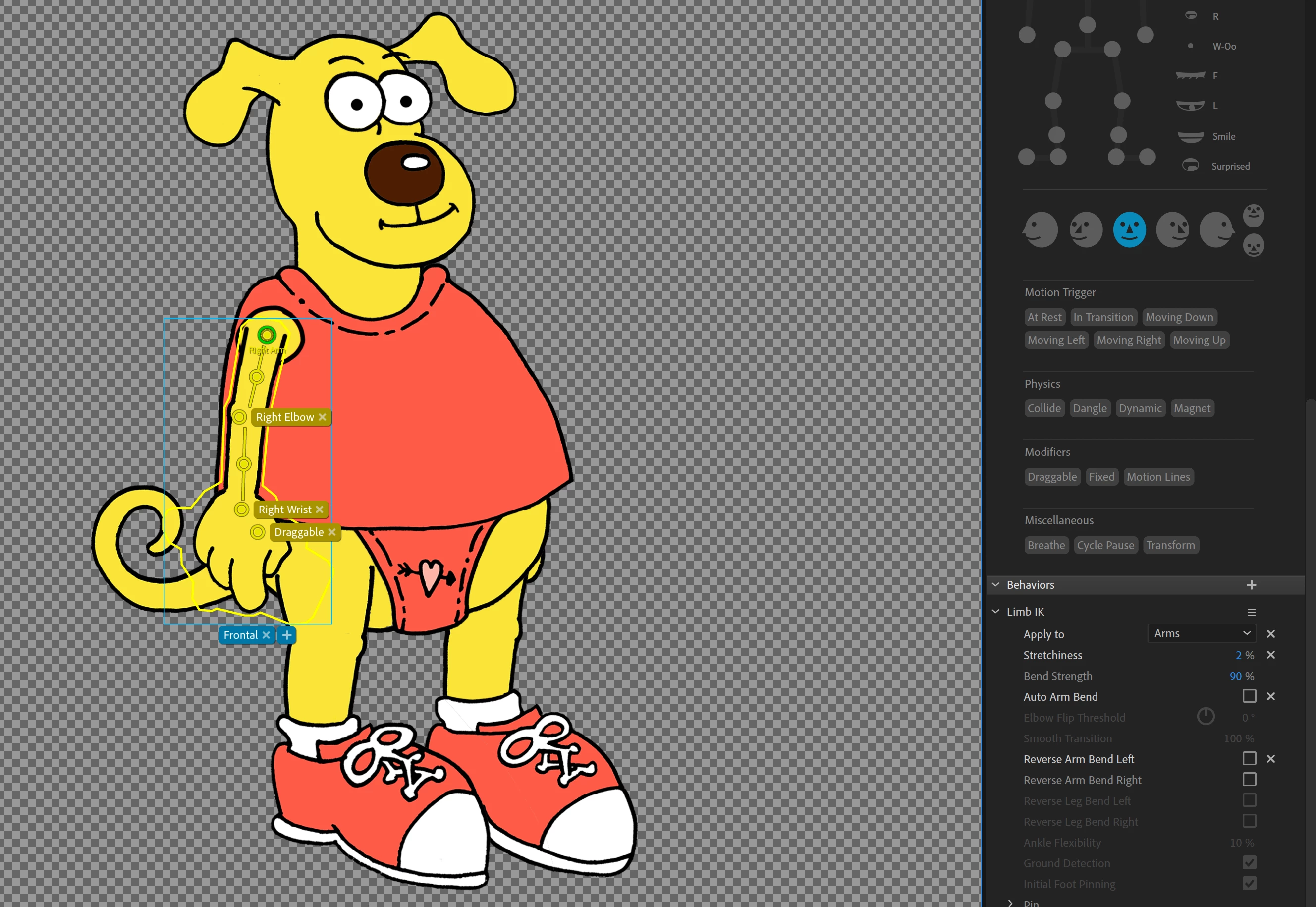Open the Limb IK behavior options menu
Screen dimensions: 1316x907
[x=1251, y=612]
